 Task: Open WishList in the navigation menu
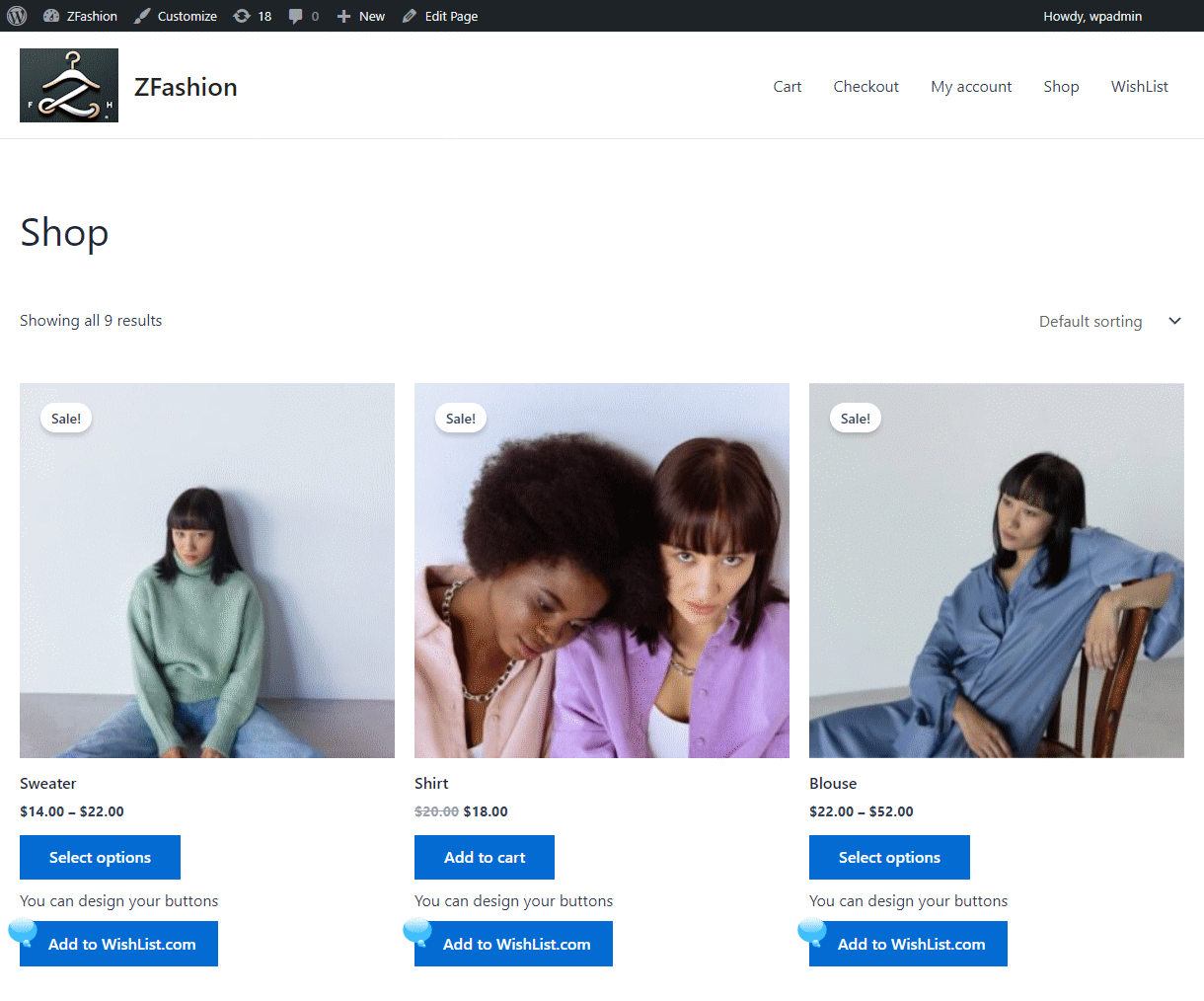[1140, 86]
